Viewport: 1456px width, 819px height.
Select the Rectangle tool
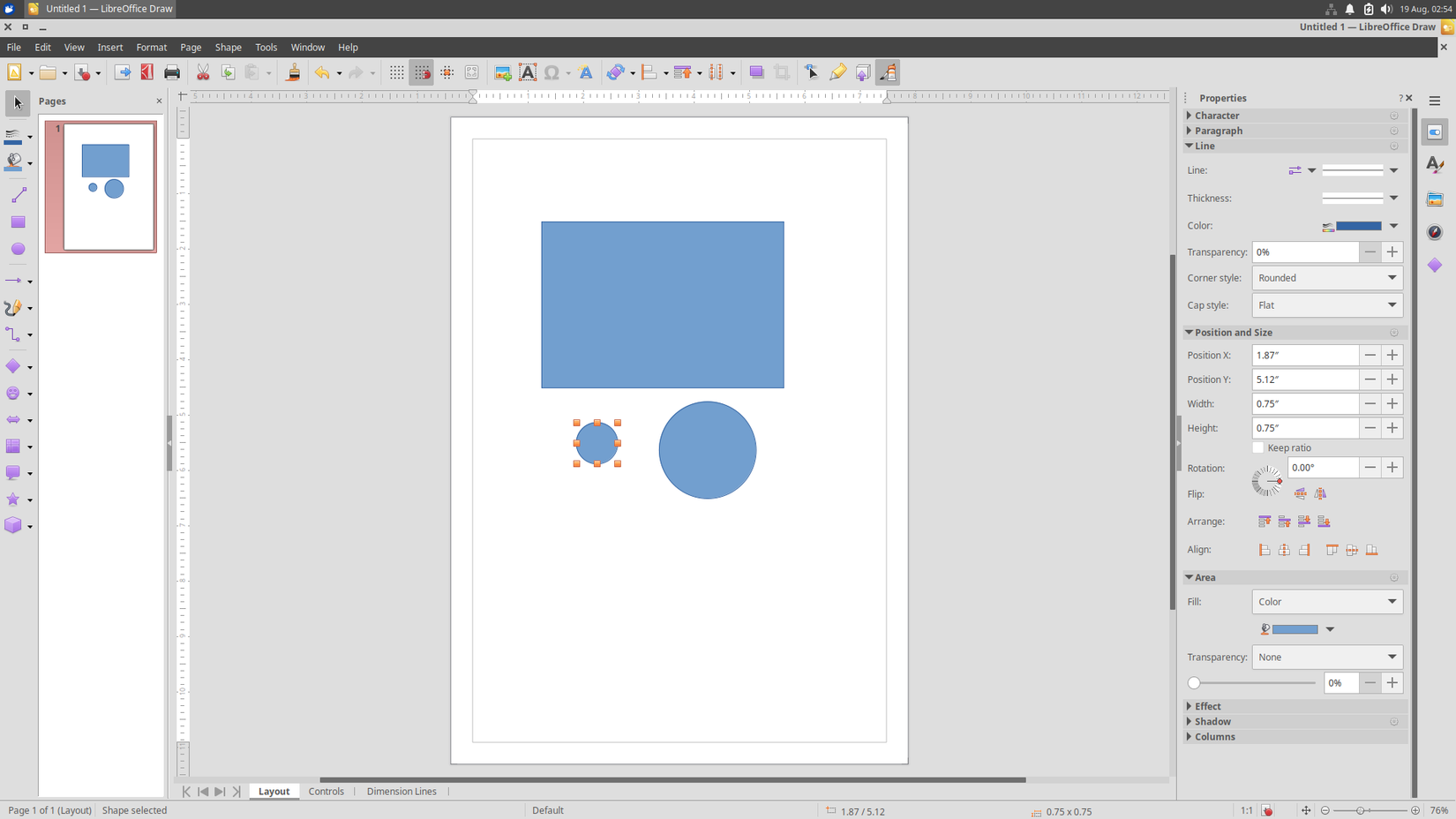point(18,222)
